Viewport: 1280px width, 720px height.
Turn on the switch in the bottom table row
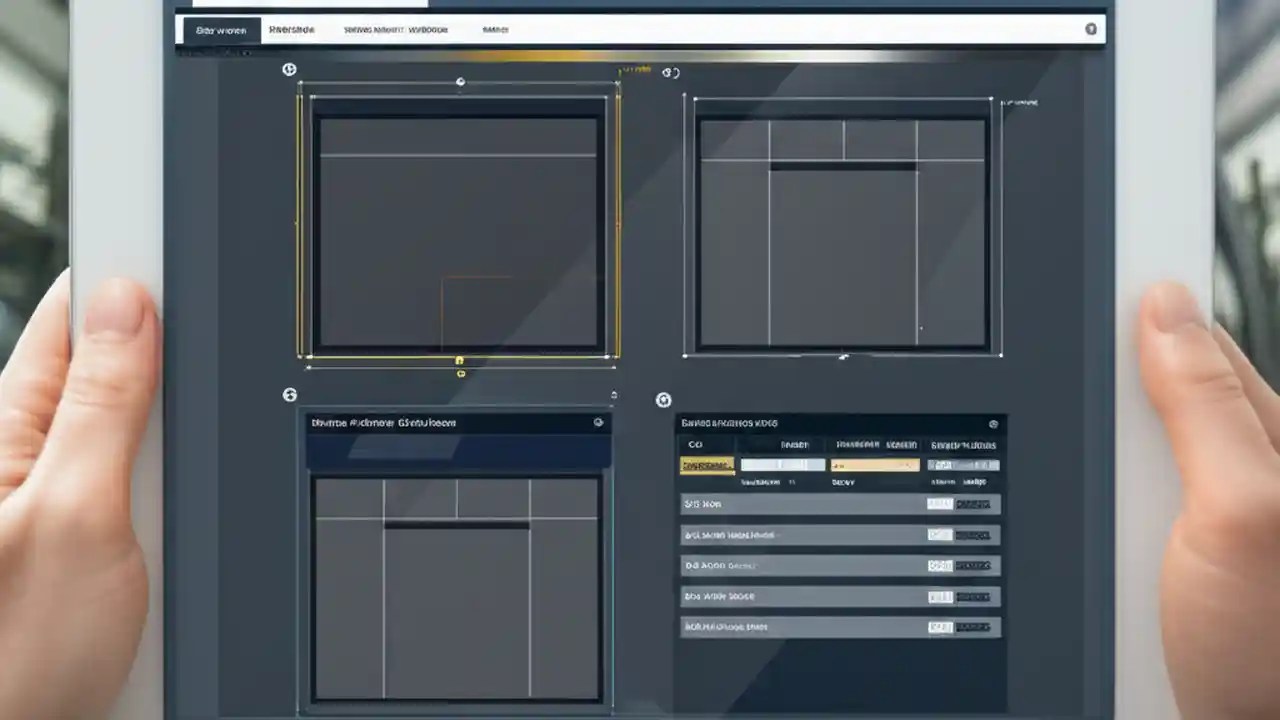tap(940, 627)
